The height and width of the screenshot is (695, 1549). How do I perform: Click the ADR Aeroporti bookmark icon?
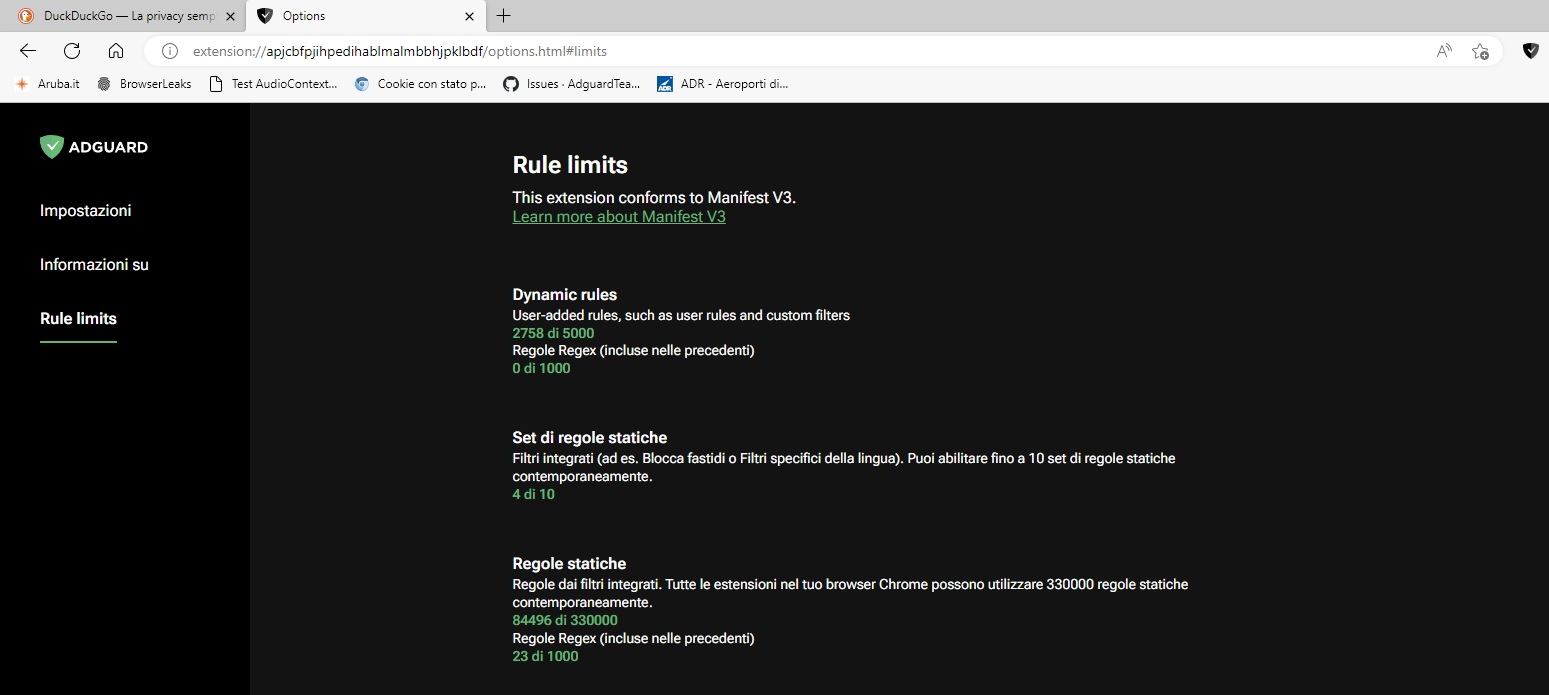pyautogui.click(x=664, y=84)
